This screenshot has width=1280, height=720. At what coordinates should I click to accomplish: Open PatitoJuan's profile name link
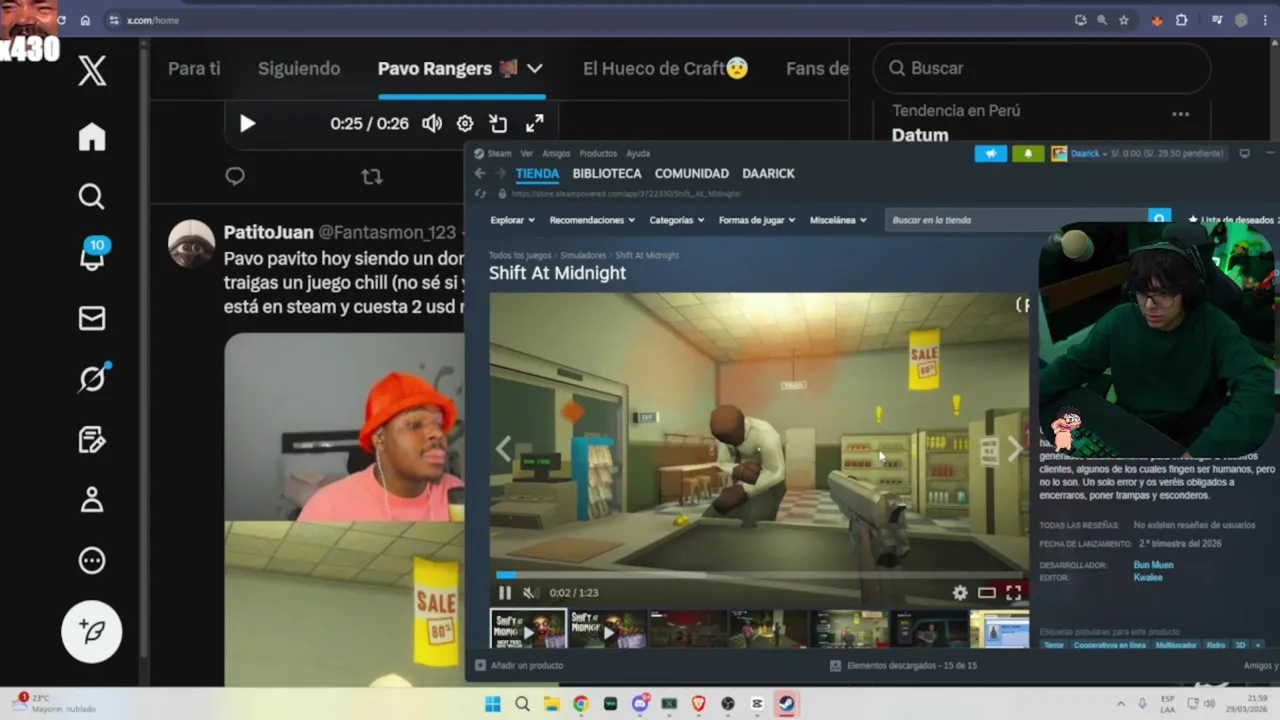tap(268, 232)
